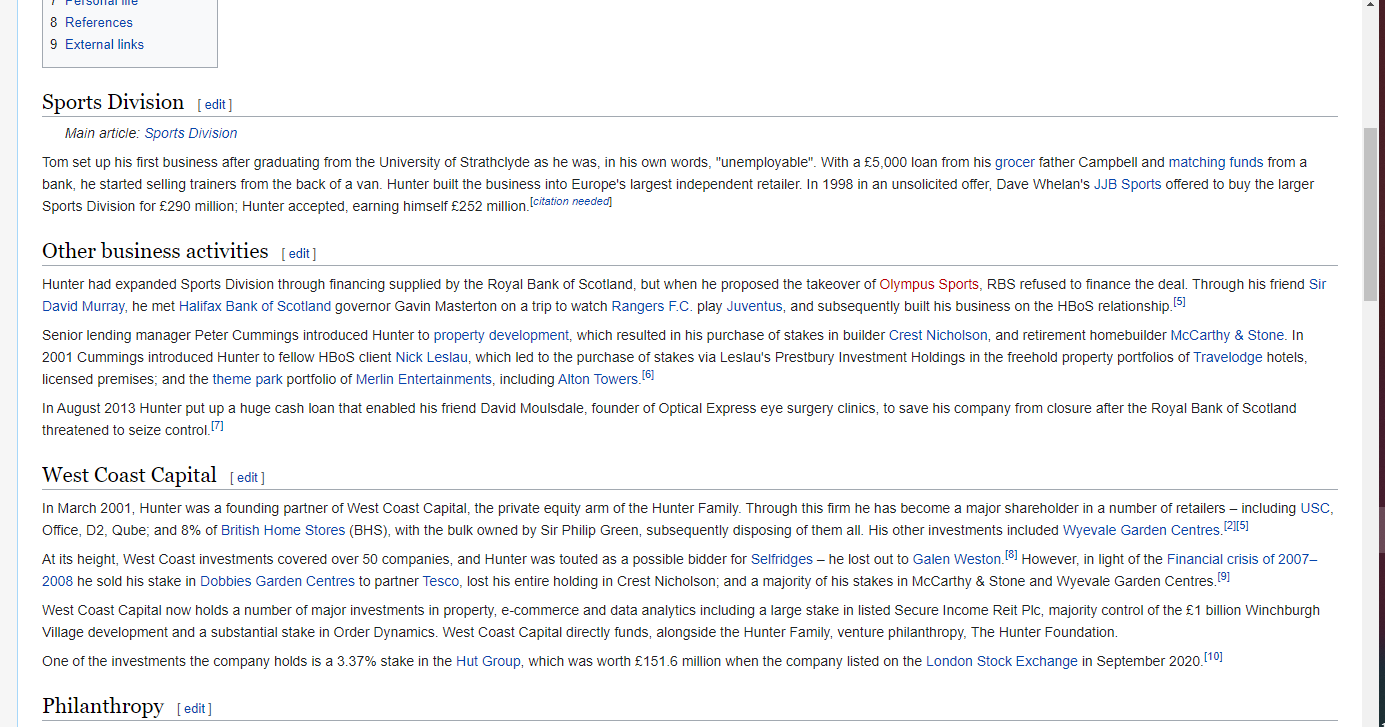Open the External links contents entry
1385x727 pixels.
pyautogui.click(x=104, y=44)
